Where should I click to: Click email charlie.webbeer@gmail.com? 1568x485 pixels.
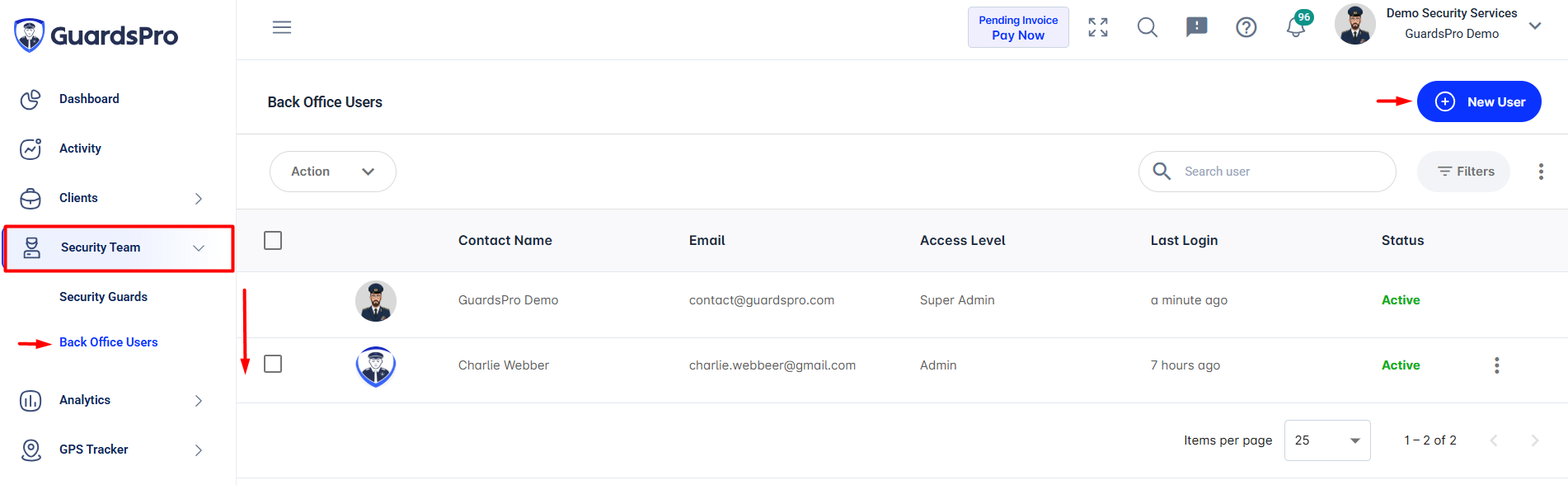coord(772,365)
